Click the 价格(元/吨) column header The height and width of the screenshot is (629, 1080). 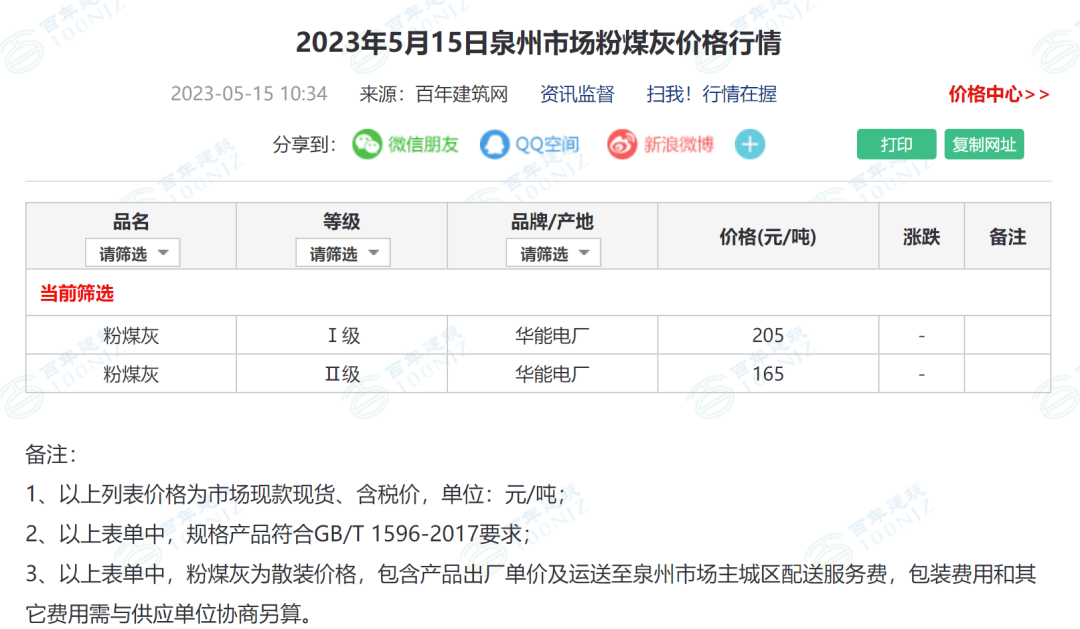pyautogui.click(x=768, y=237)
